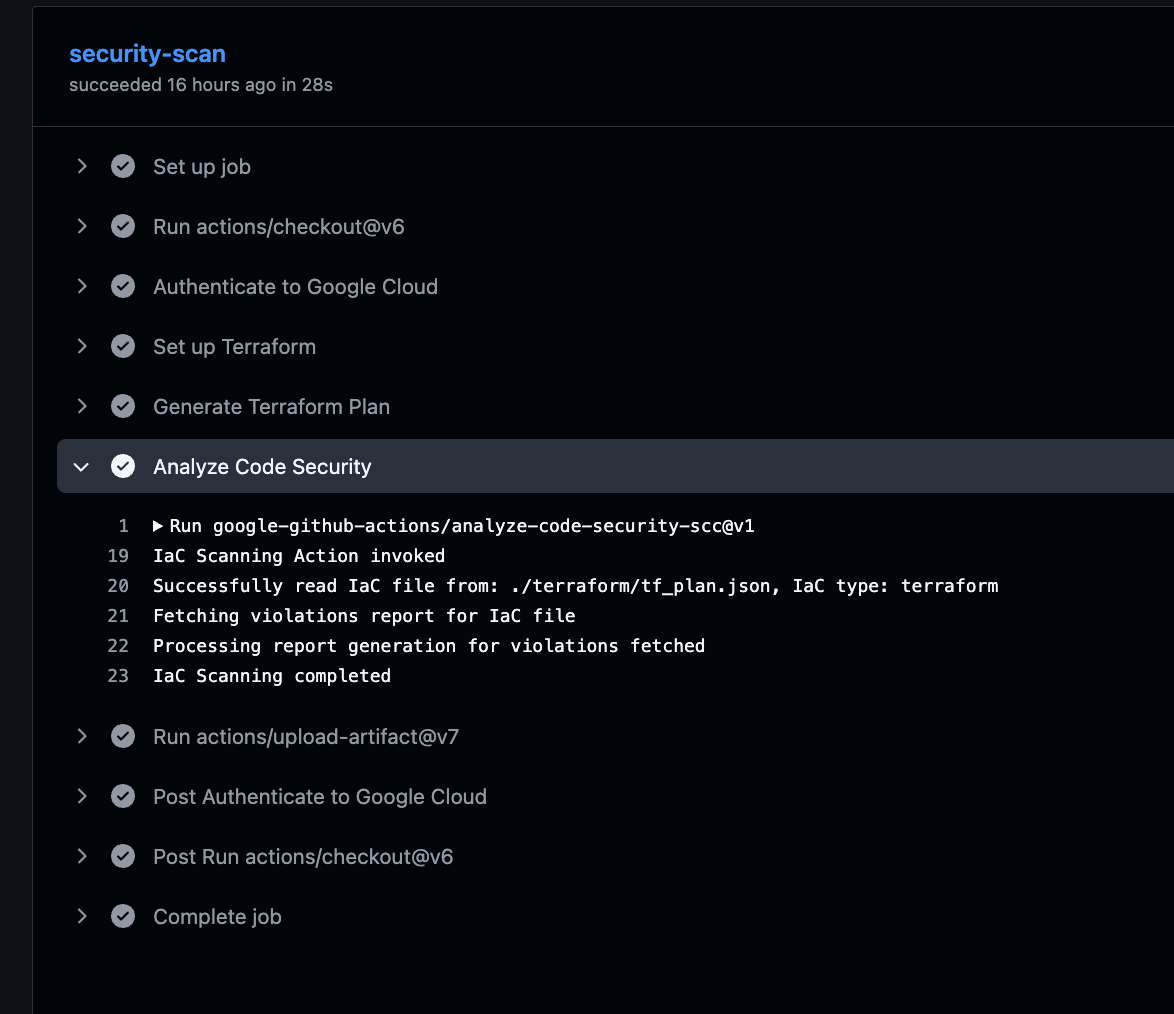
Task: Expand Run actions/checkout@v6 step chevron
Action: (x=82, y=226)
